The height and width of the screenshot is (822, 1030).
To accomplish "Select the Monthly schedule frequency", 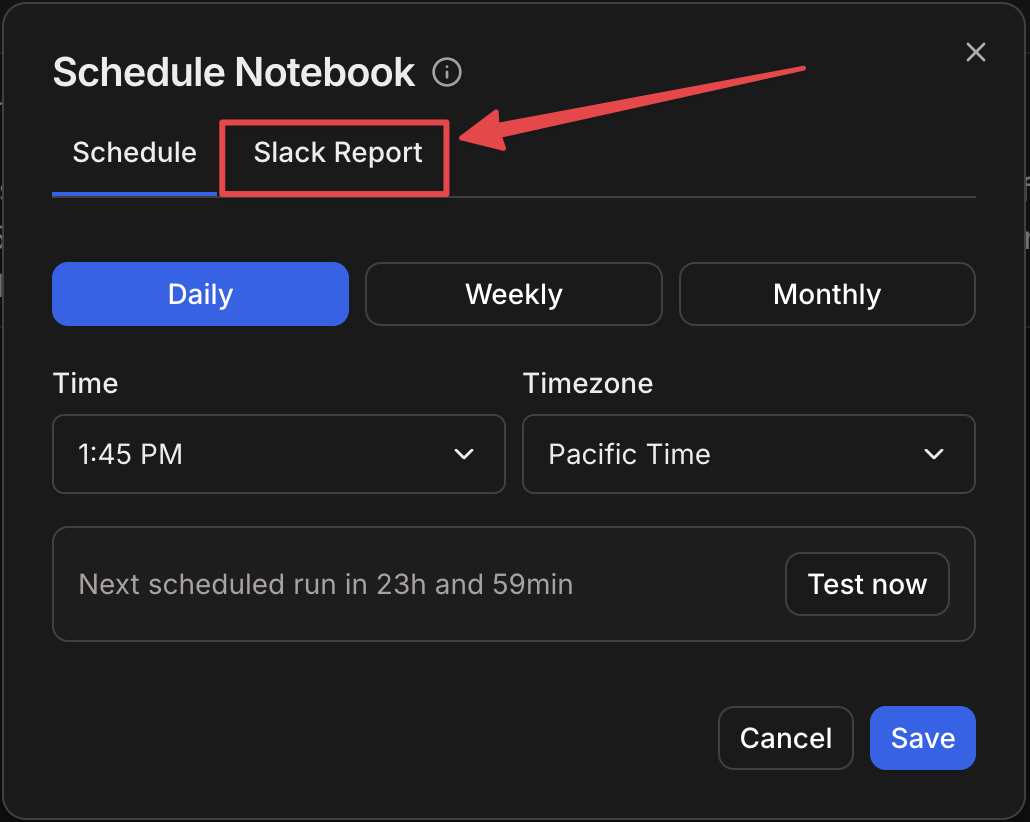I will click(x=827, y=294).
